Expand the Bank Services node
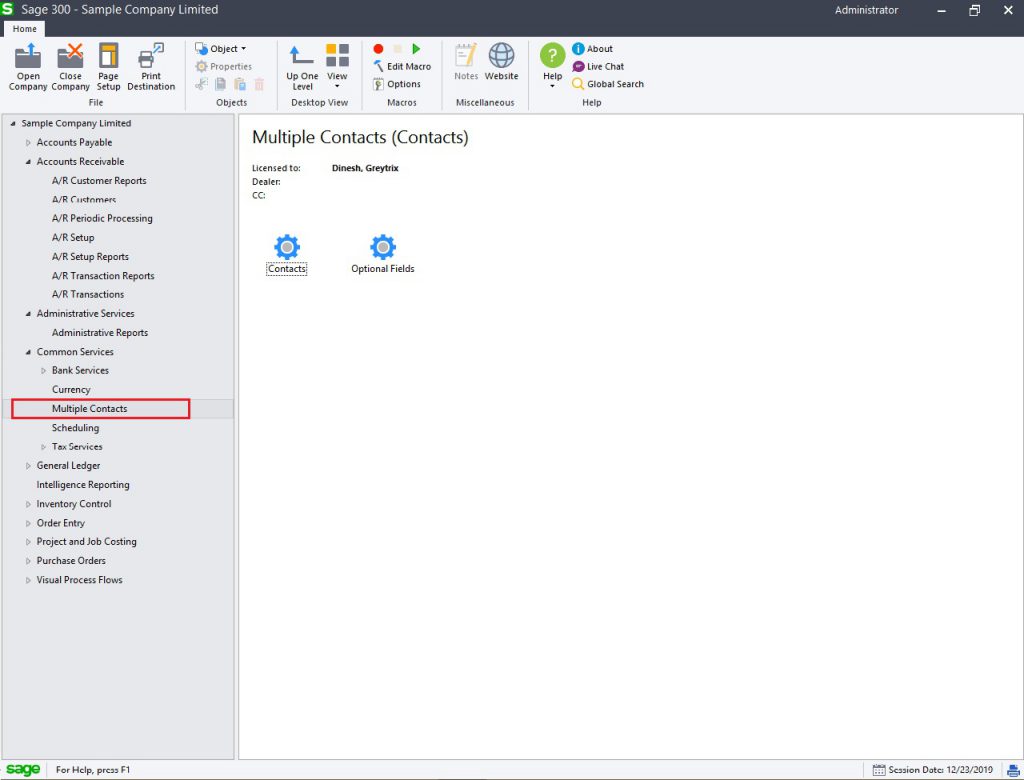1024x780 pixels. coord(44,370)
